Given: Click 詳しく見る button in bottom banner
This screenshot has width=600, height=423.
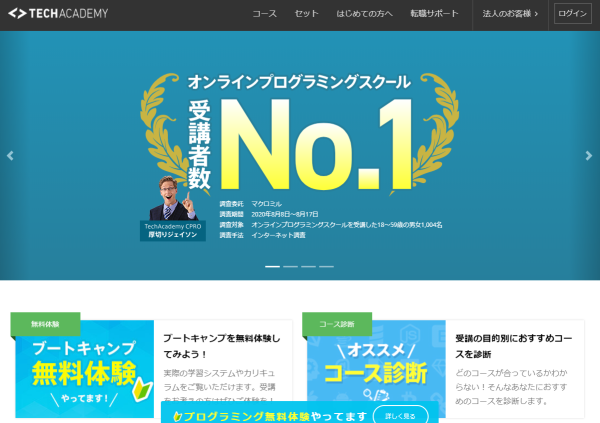Looking at the screenshot, I should click(400, 416).
